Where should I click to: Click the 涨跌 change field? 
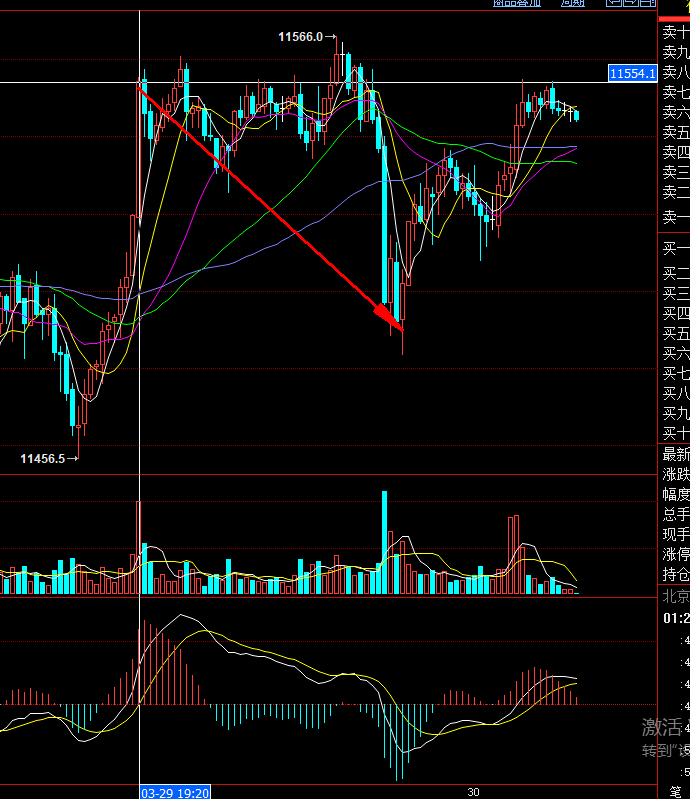(x=676, y=474)
